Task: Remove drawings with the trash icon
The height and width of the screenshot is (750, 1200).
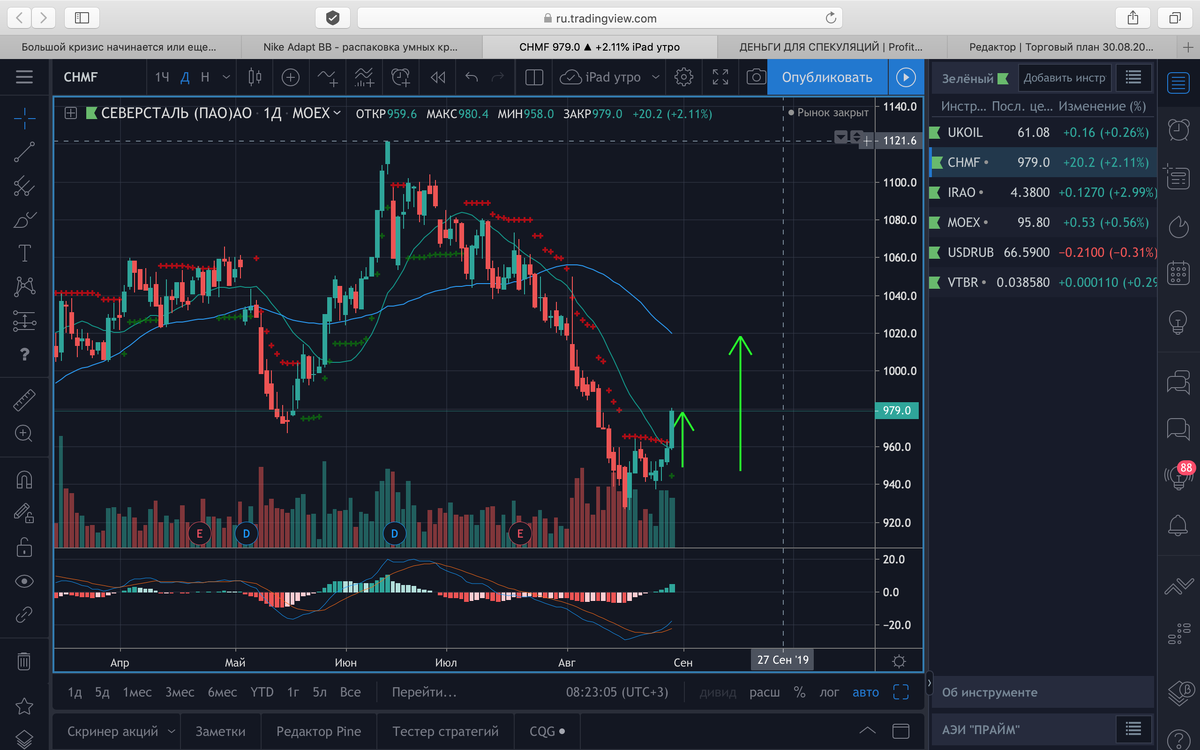Action: 25,660
